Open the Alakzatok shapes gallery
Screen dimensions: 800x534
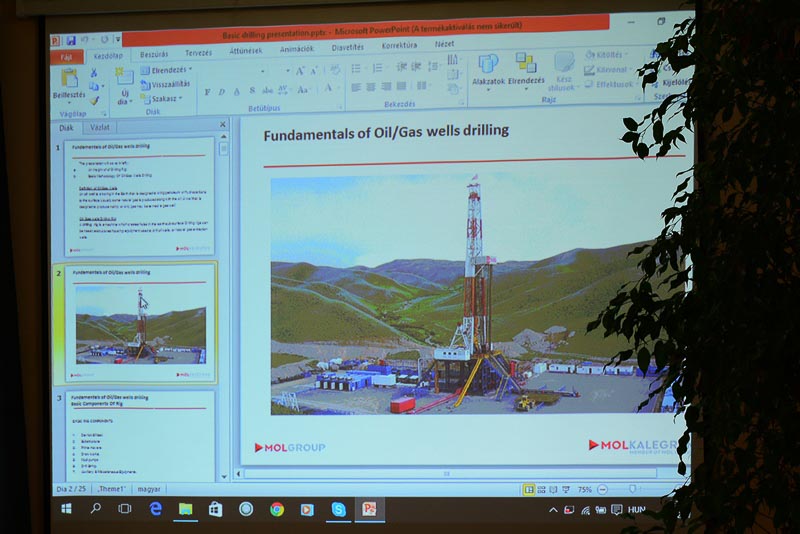point(488,67)
